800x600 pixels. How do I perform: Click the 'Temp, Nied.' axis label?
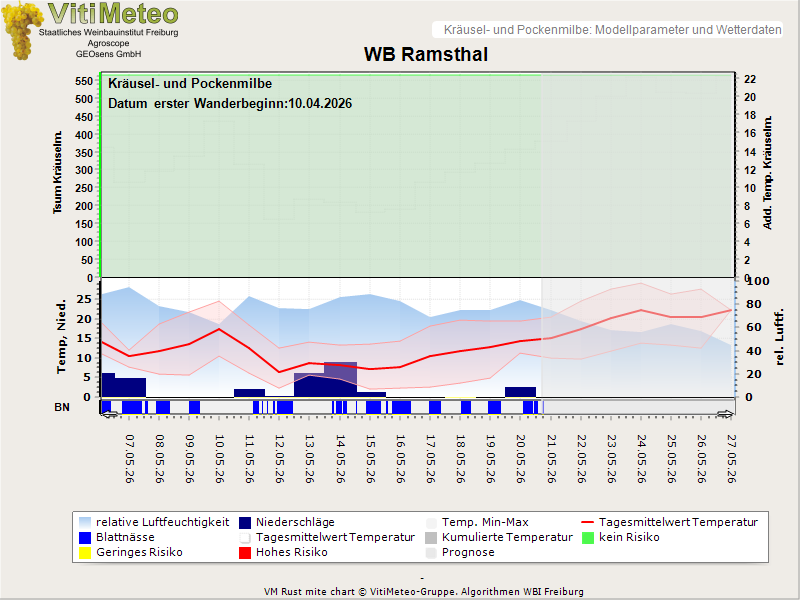61,337
